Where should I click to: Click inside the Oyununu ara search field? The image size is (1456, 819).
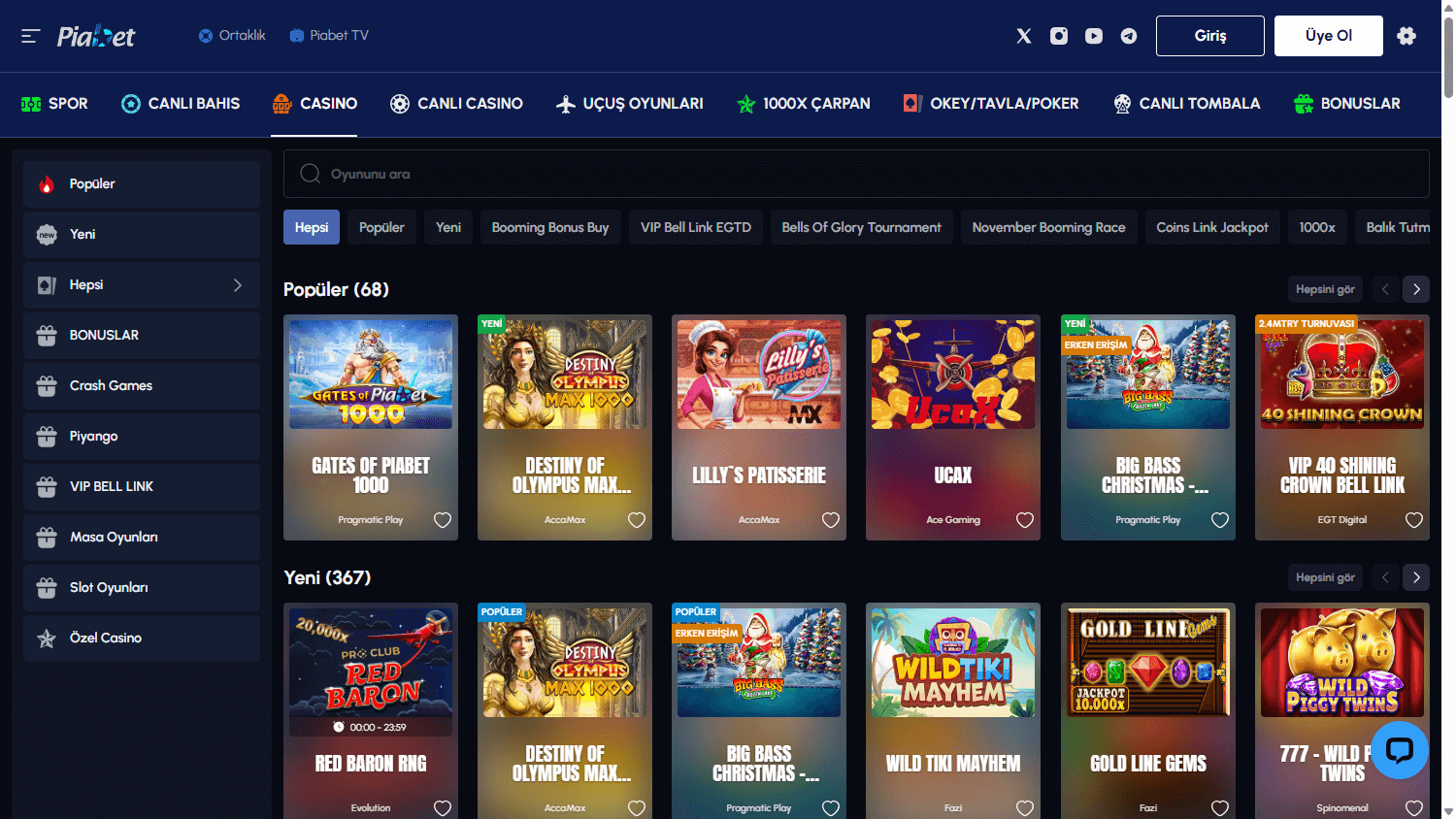[582, 174]
